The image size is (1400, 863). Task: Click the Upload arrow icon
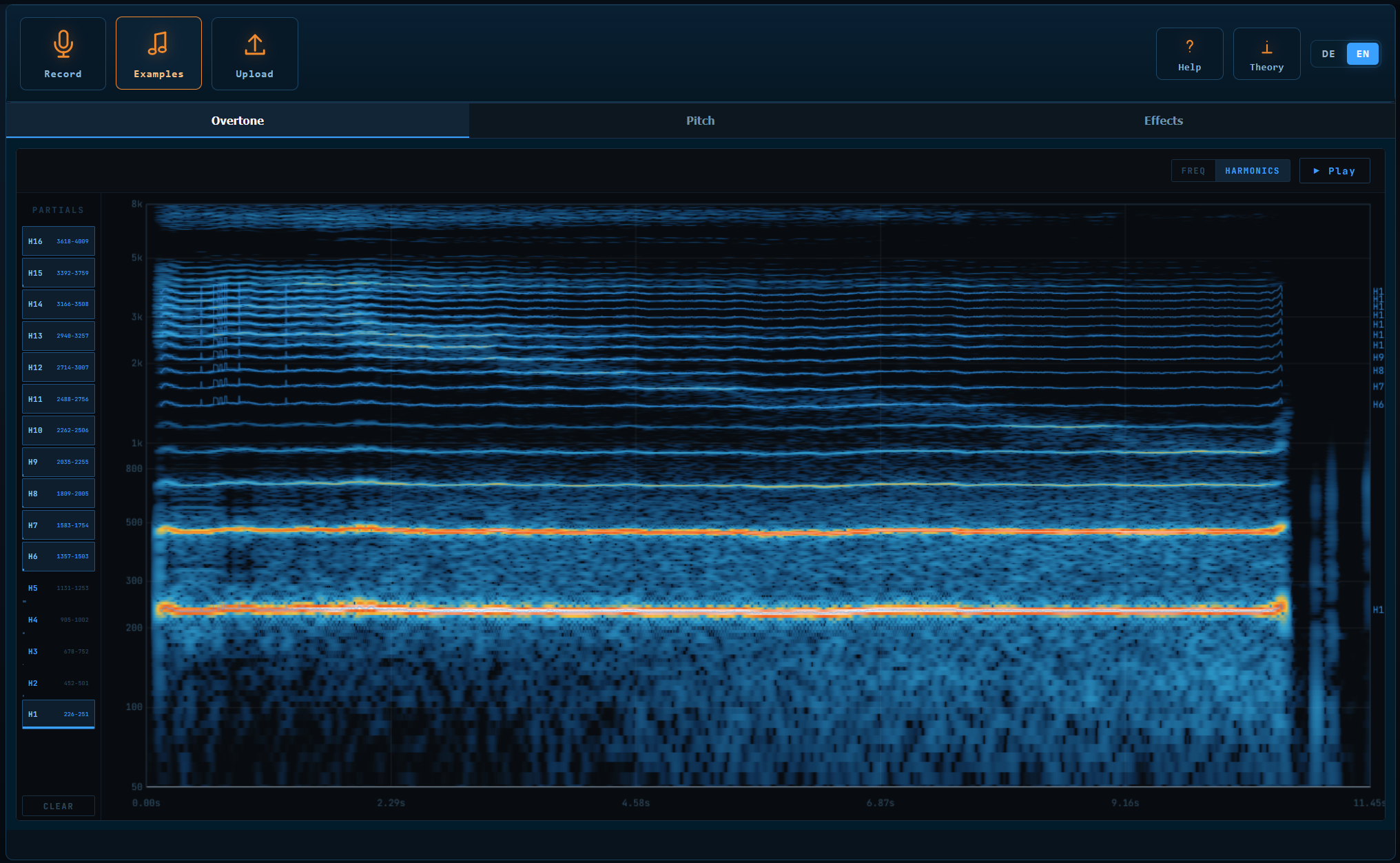(x=254, y=45)
